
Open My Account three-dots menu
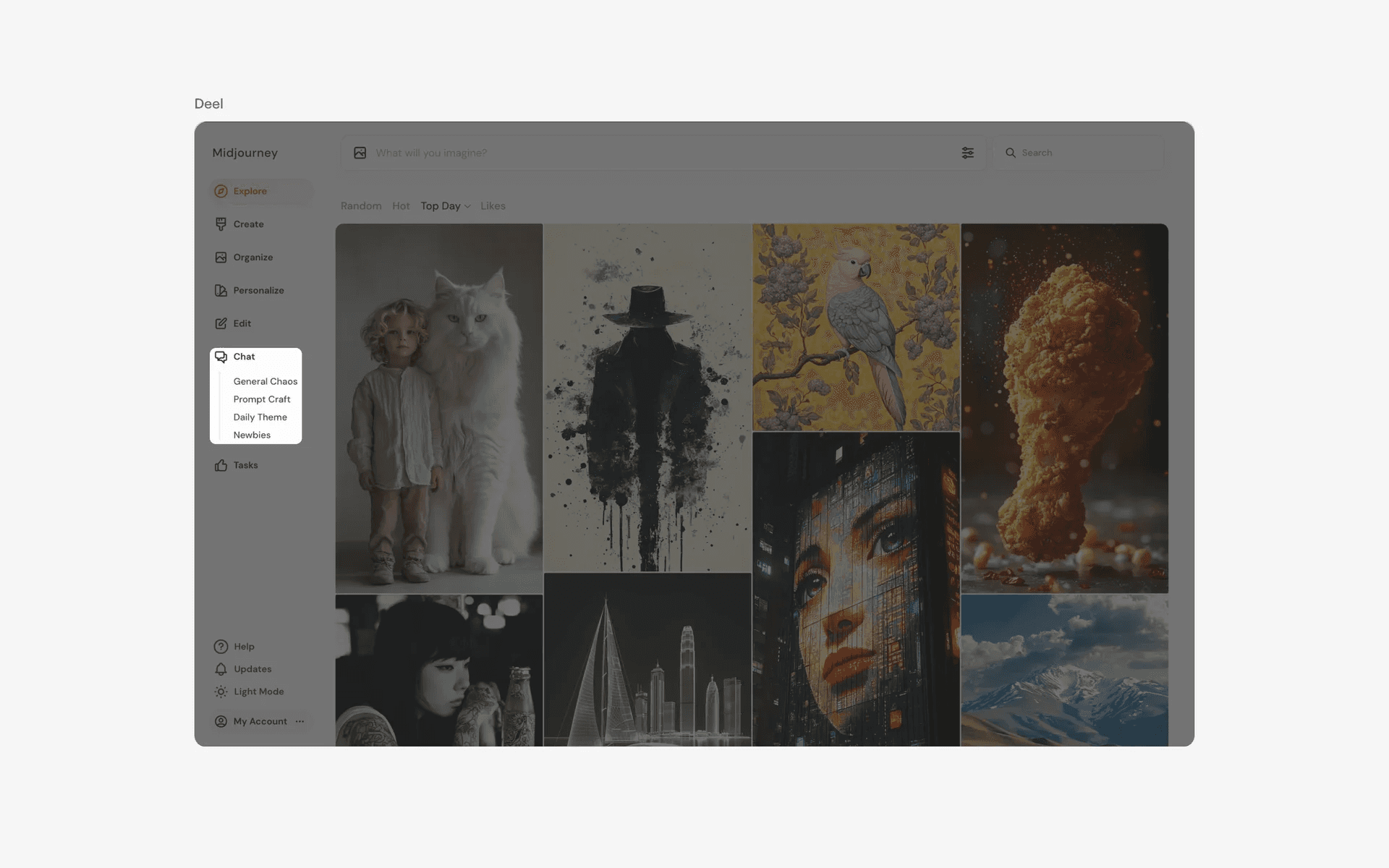pyautogui.click(x=300, y=721)
